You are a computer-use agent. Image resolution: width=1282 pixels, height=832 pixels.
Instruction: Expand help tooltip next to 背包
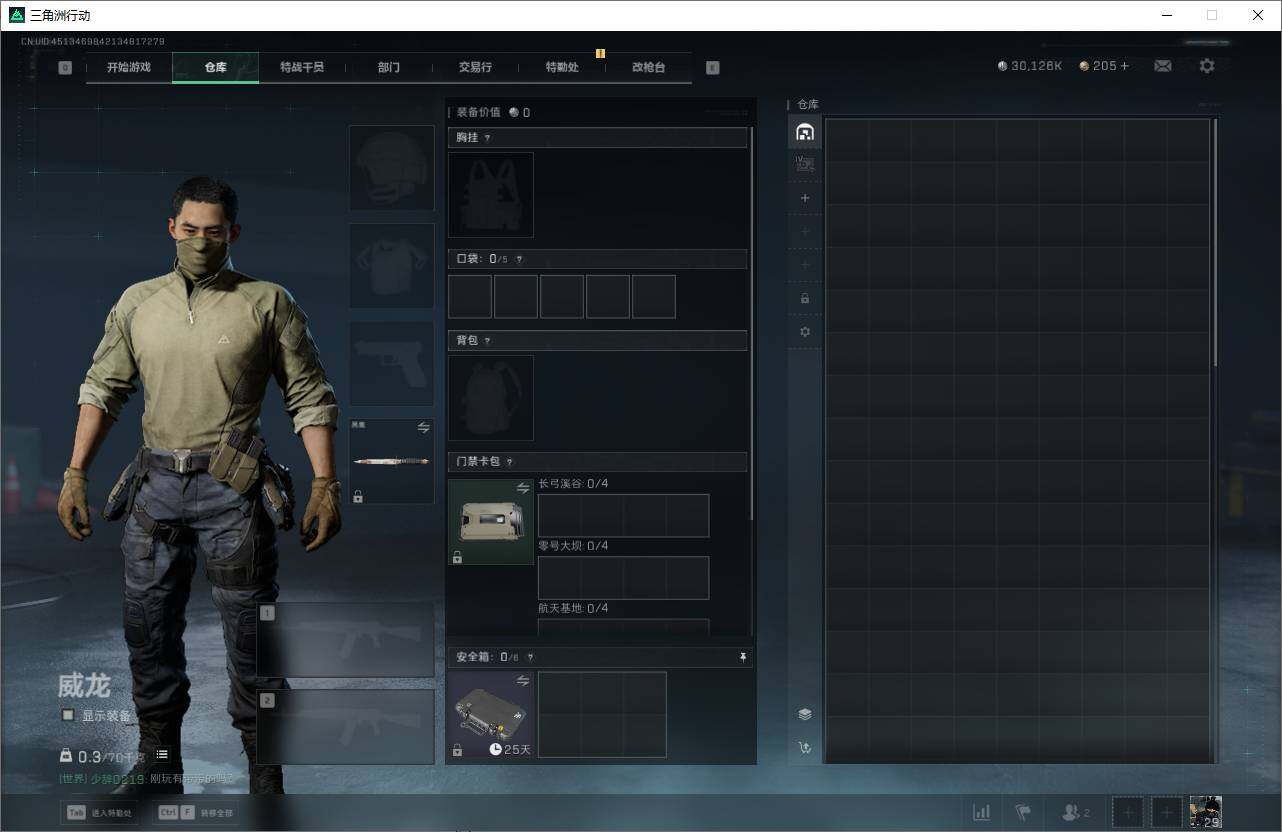pos(488,341)
